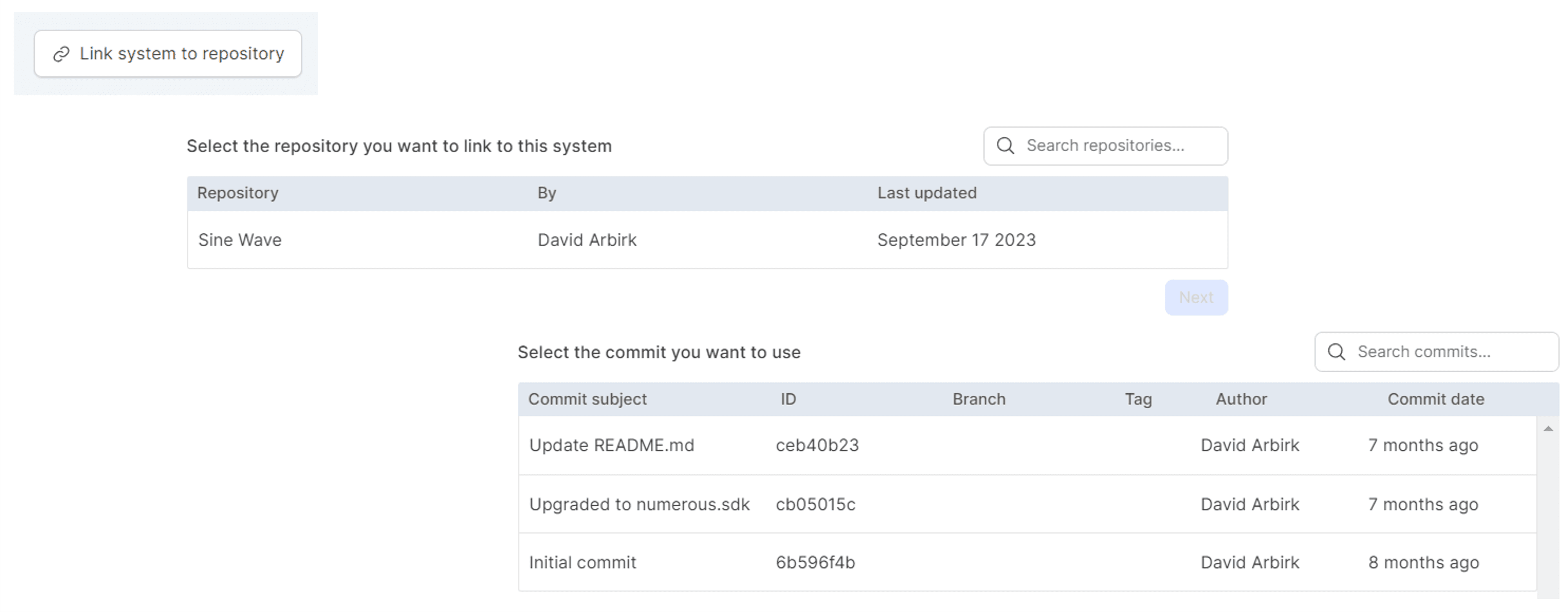Click commit ID ceb40b23
The image size is (1568, 612).
tap(817, 445)
